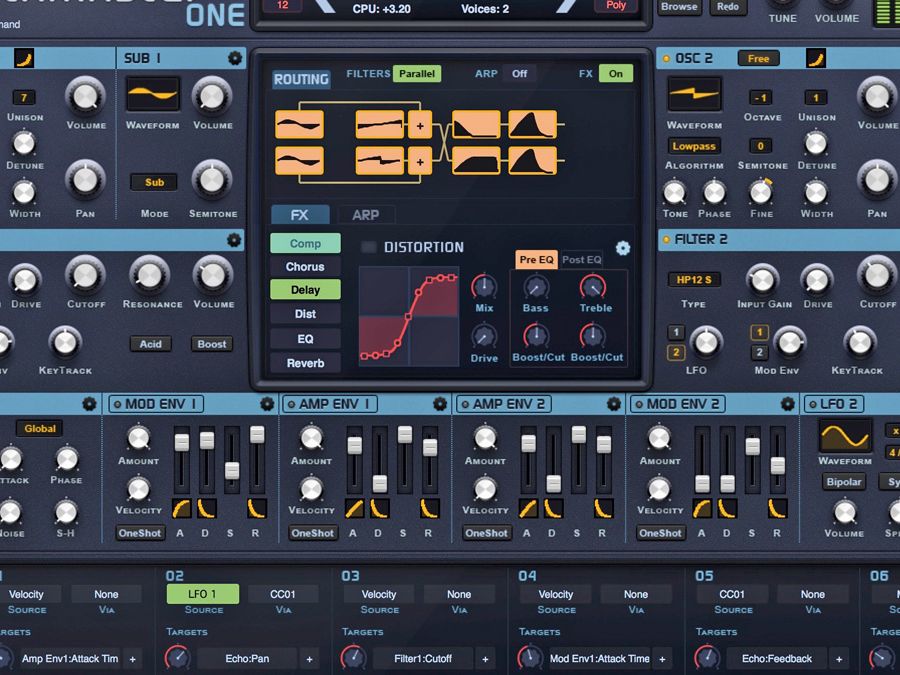Select the Delay effect button
Image resolution: width=900 pixels, height=675 pixels.
(x=305, y=290)
